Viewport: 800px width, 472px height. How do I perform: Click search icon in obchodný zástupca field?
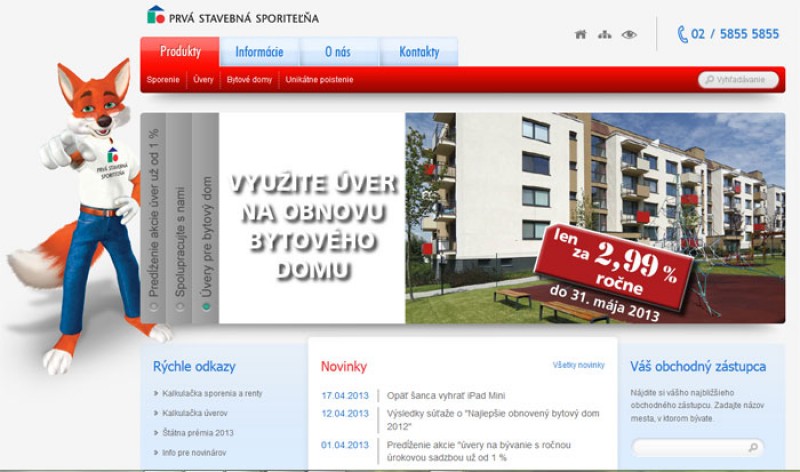tap(753, 448)
